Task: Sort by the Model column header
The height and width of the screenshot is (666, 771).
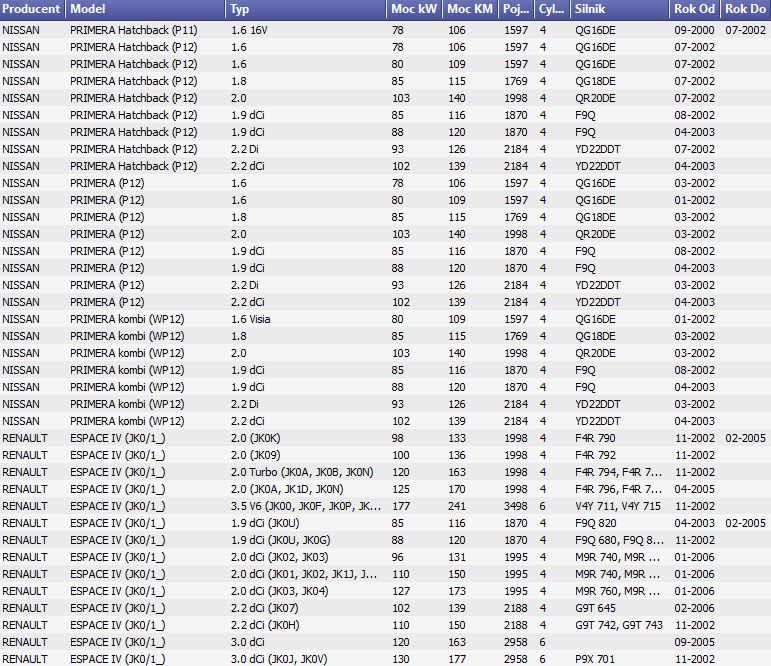Action: [146, 9]
